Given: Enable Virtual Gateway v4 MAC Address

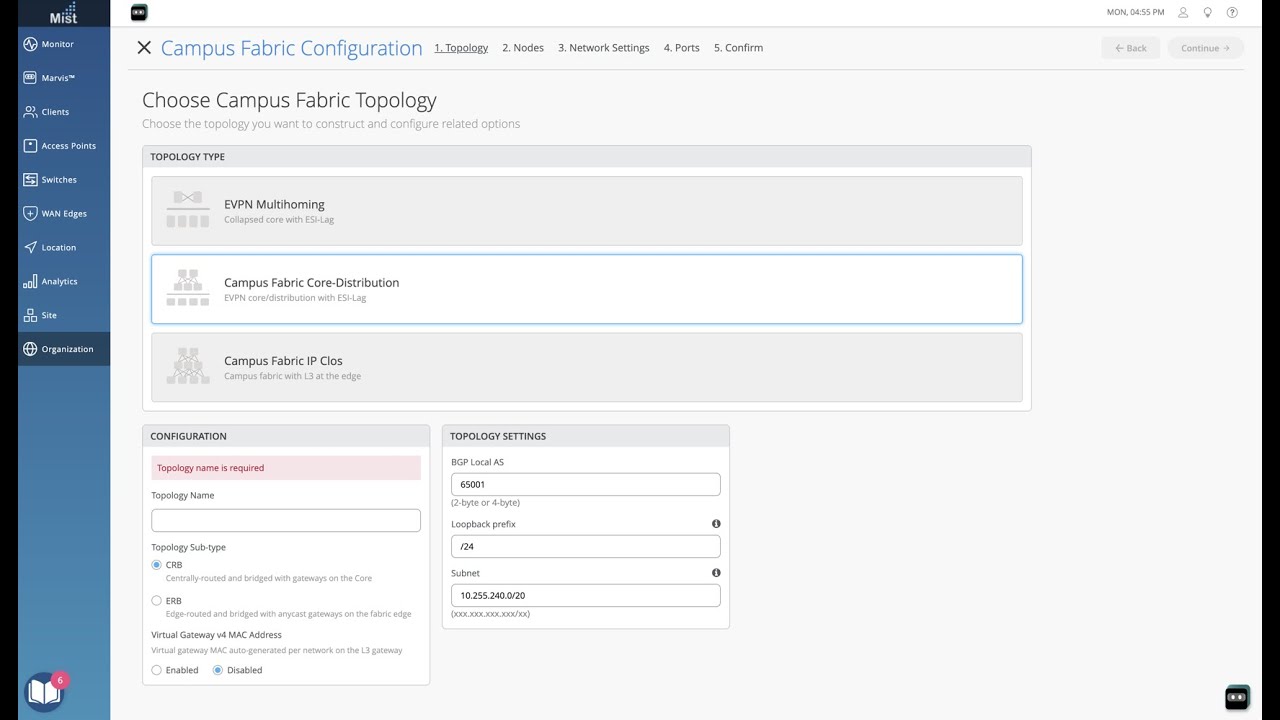Looking at the screenshot, I should pos(157,670).
